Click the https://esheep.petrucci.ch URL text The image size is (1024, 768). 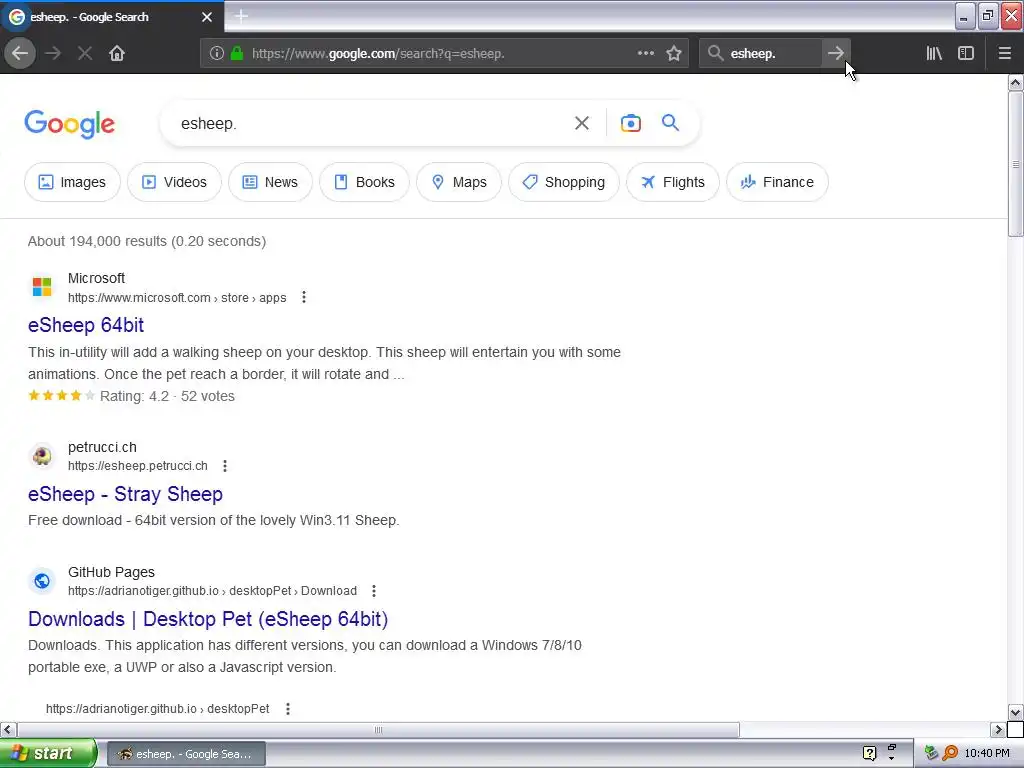[x=138, y=466]
